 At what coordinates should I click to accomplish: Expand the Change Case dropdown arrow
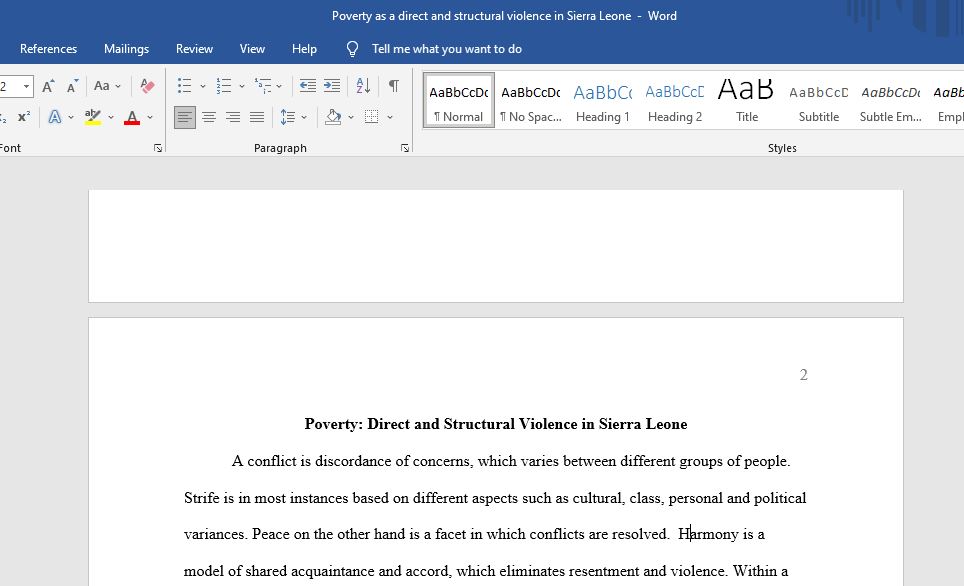pos(118,86)
